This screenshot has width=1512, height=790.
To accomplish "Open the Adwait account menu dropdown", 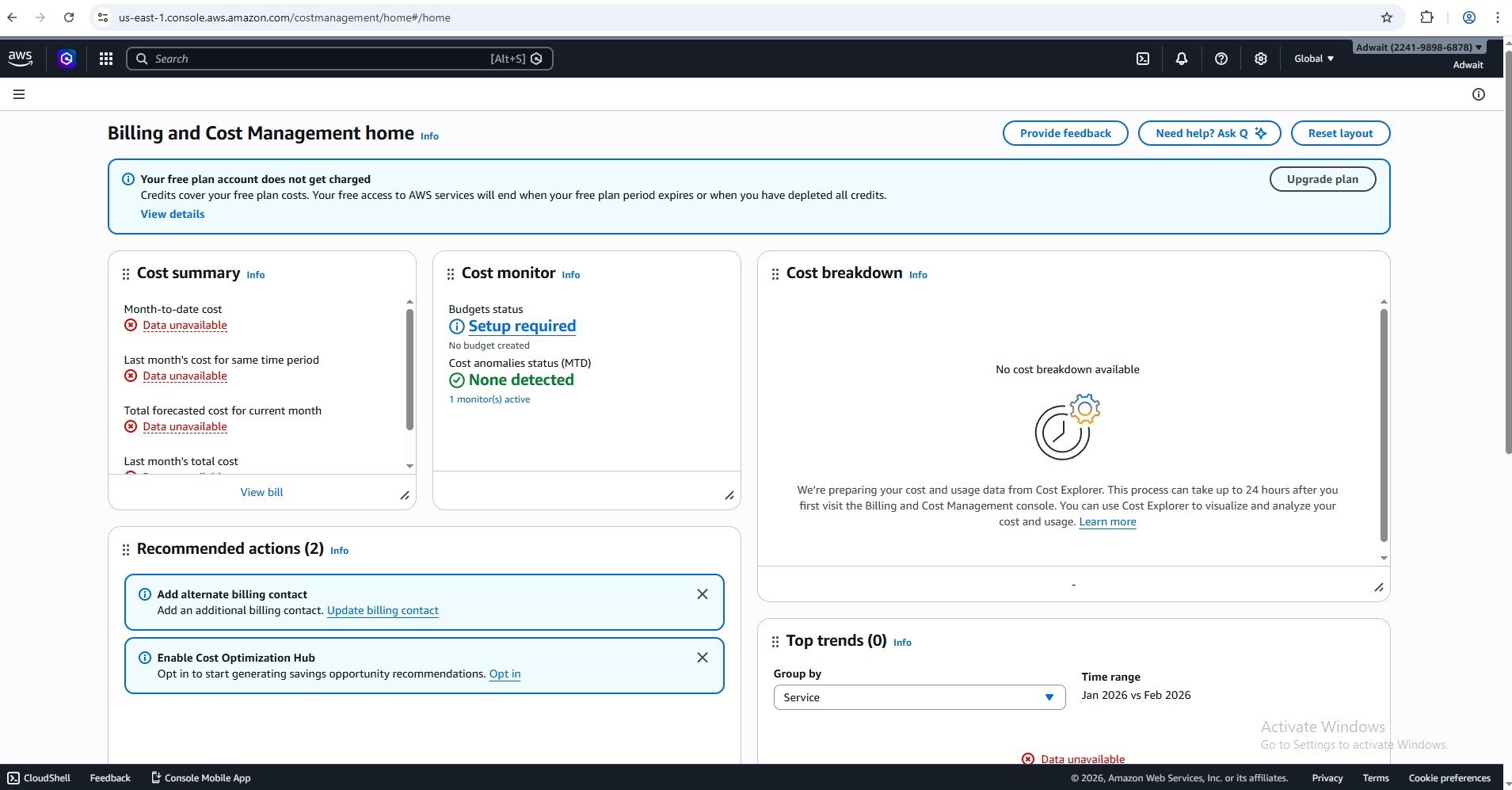I will 1418,48.
